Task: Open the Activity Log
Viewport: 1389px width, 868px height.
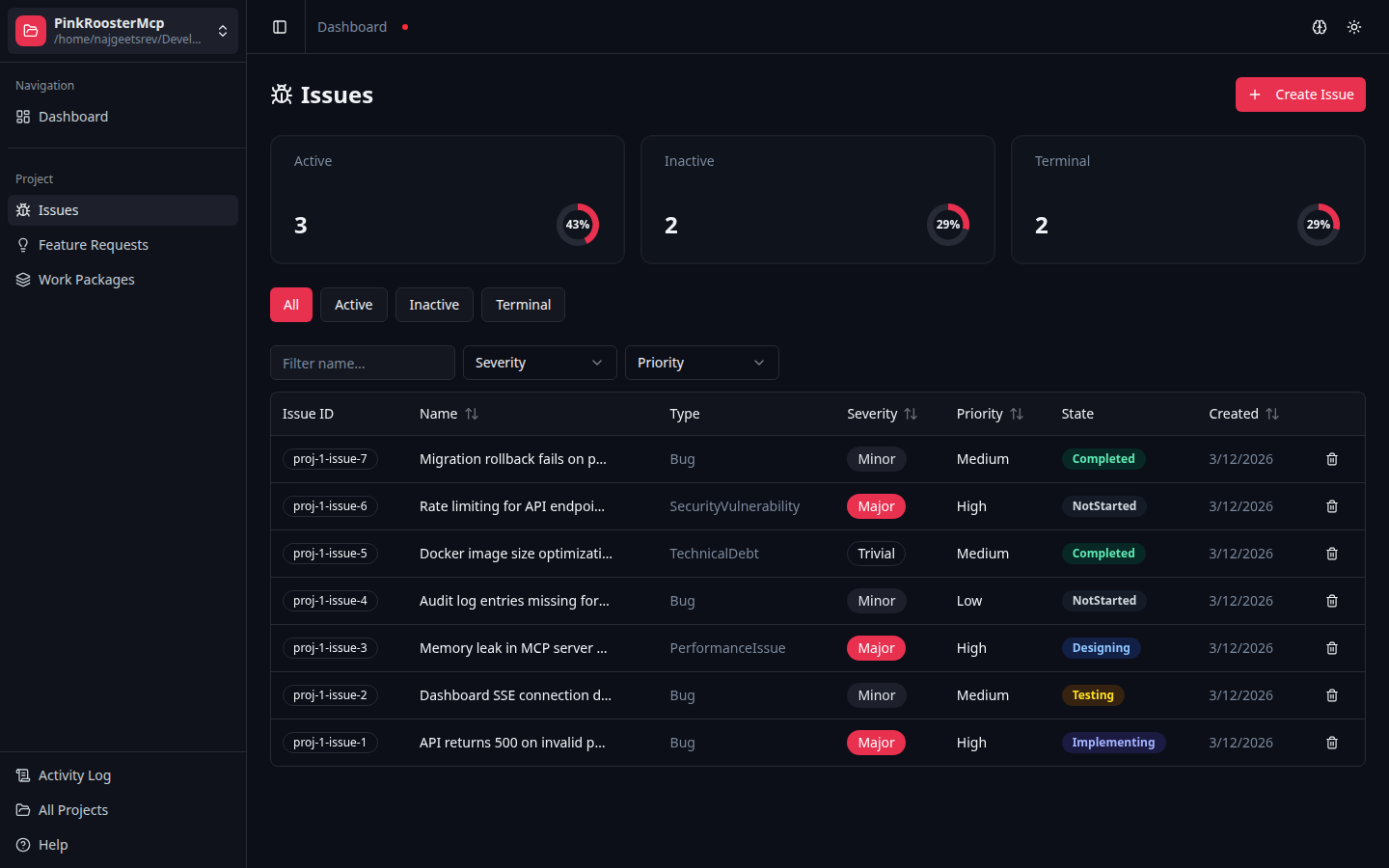Action: tap(123, 775)
